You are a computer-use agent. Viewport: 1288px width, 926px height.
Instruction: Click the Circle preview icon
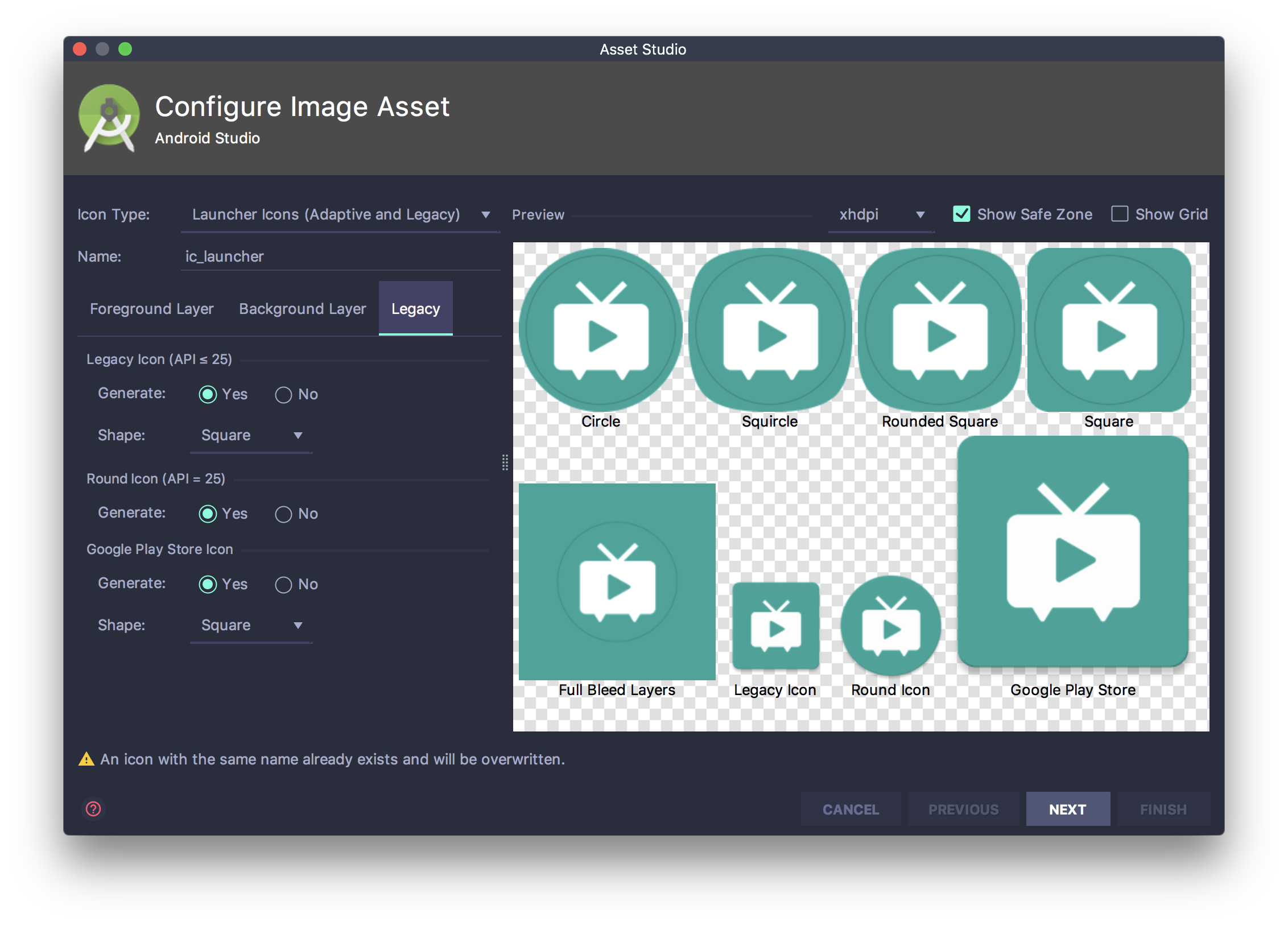coord(601,330)
